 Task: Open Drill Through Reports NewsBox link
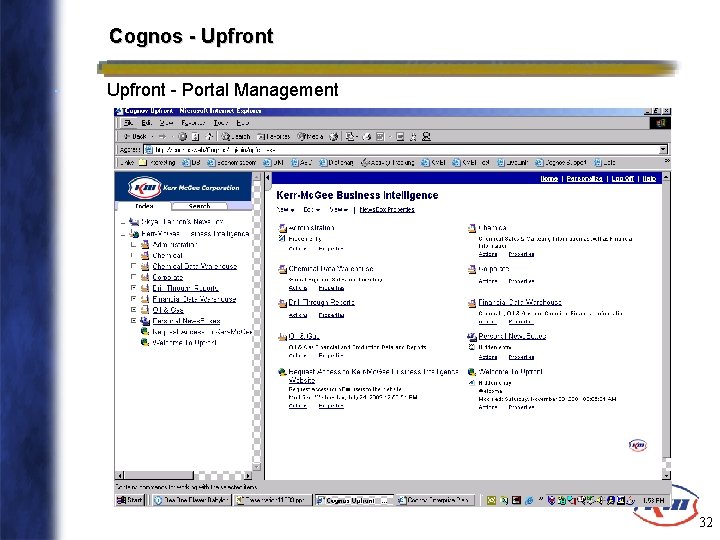321,303
